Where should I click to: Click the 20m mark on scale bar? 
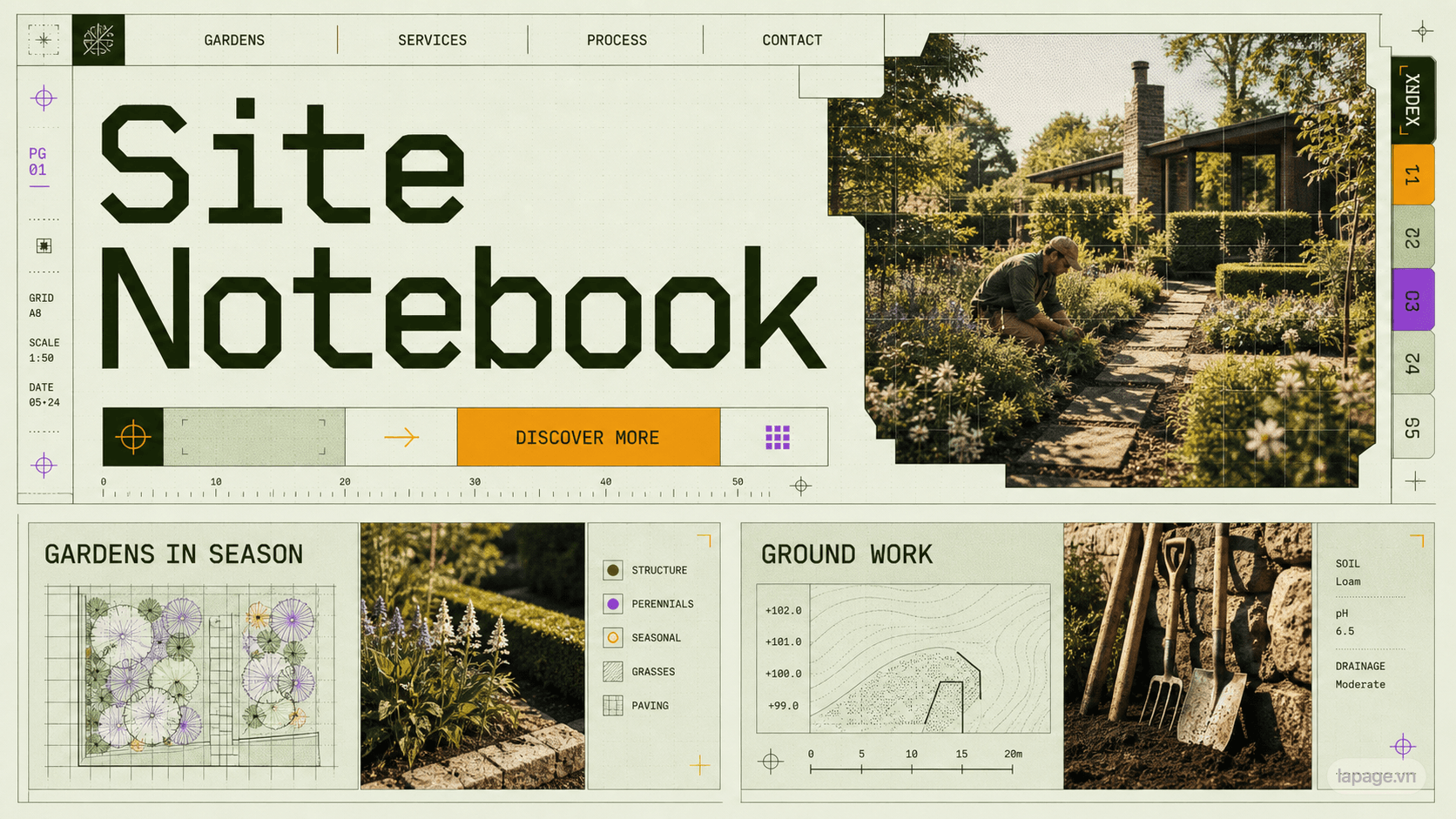coord(1013,754)
